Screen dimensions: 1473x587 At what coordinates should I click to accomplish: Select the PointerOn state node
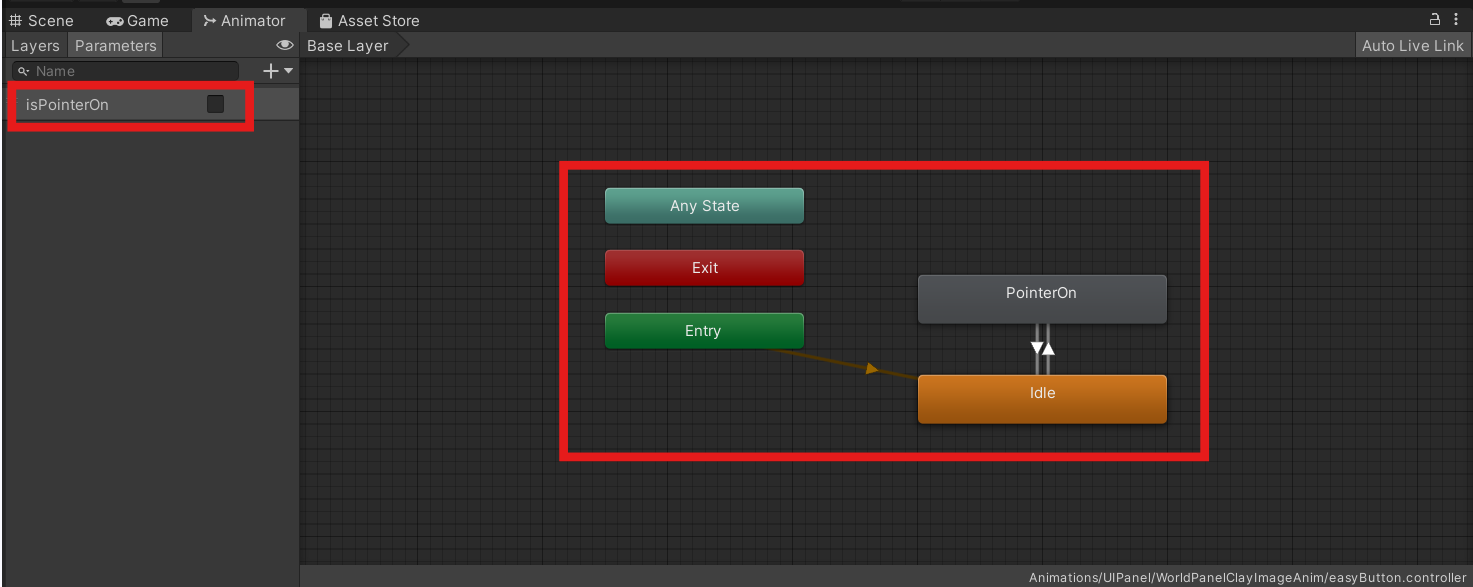1042,299
